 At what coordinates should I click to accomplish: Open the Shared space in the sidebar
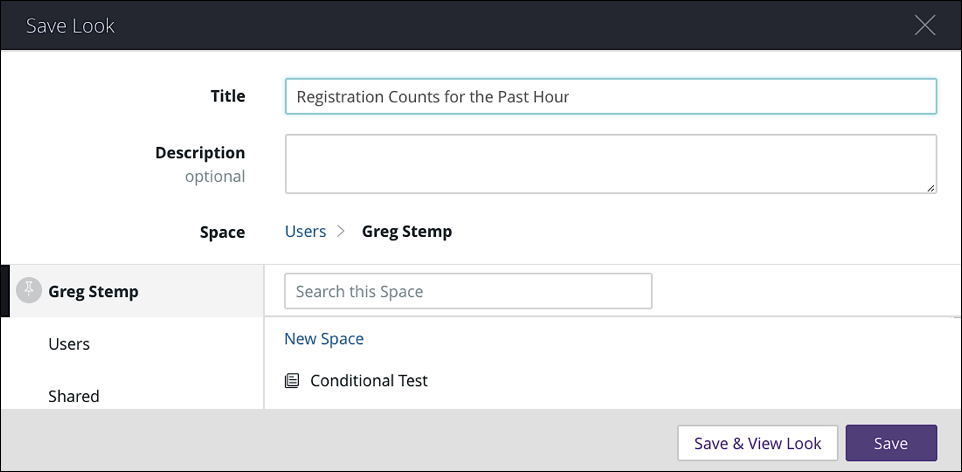pos(74,396)
